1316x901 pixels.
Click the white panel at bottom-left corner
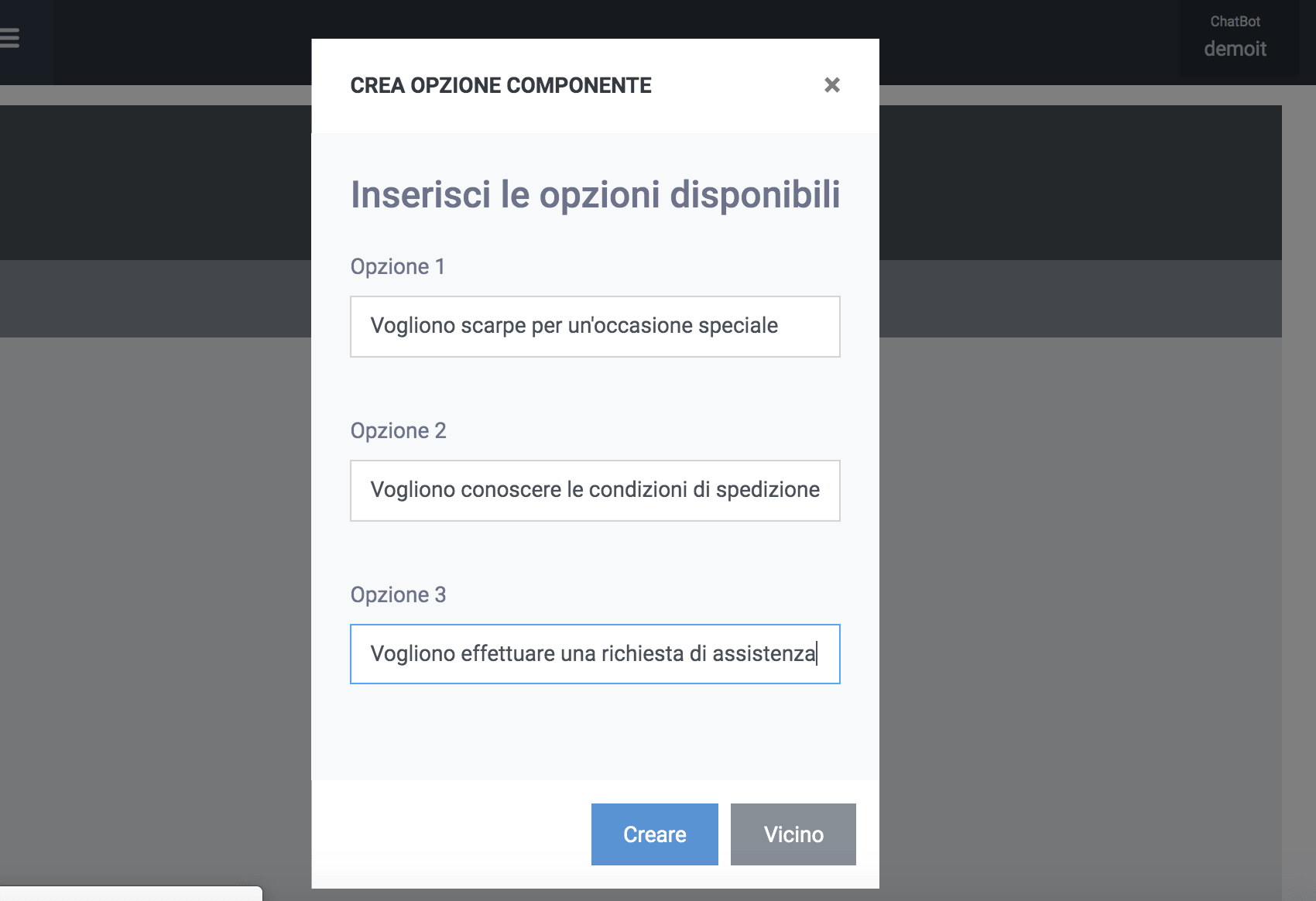point(131,893)
